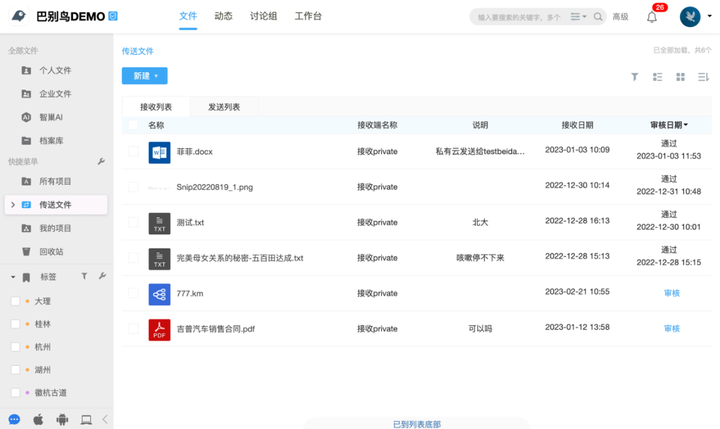Screen dimensions: 720x429
Task: Open the dropdown arrow next to the avatar
Action: coord(709,16)
